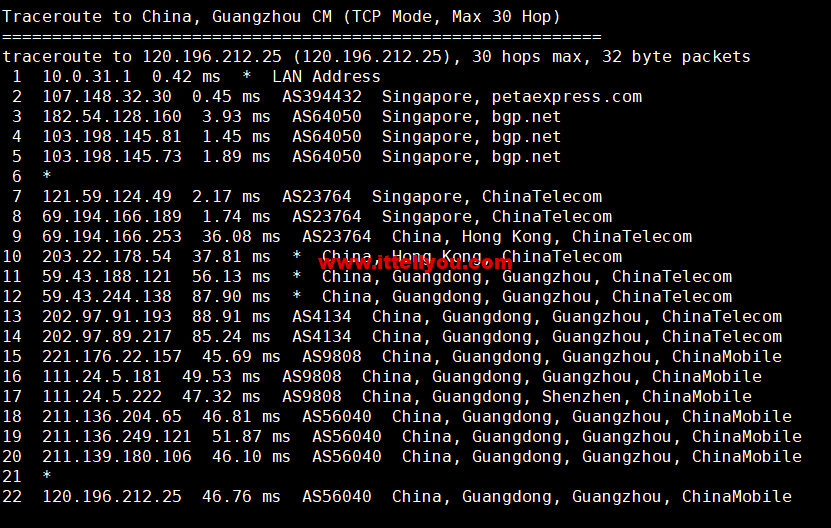
Task: Click hop 8 IP 69.194.166.189
Action: tap(112, 216)
